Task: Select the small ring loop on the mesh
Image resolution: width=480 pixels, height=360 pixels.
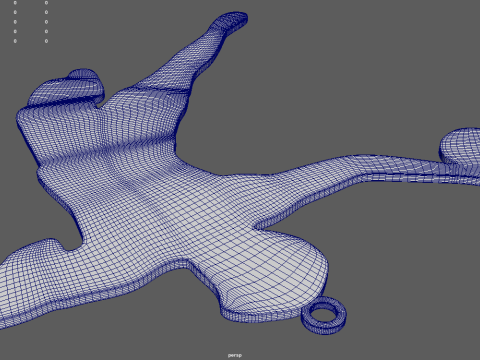Action: click(324, 315)
